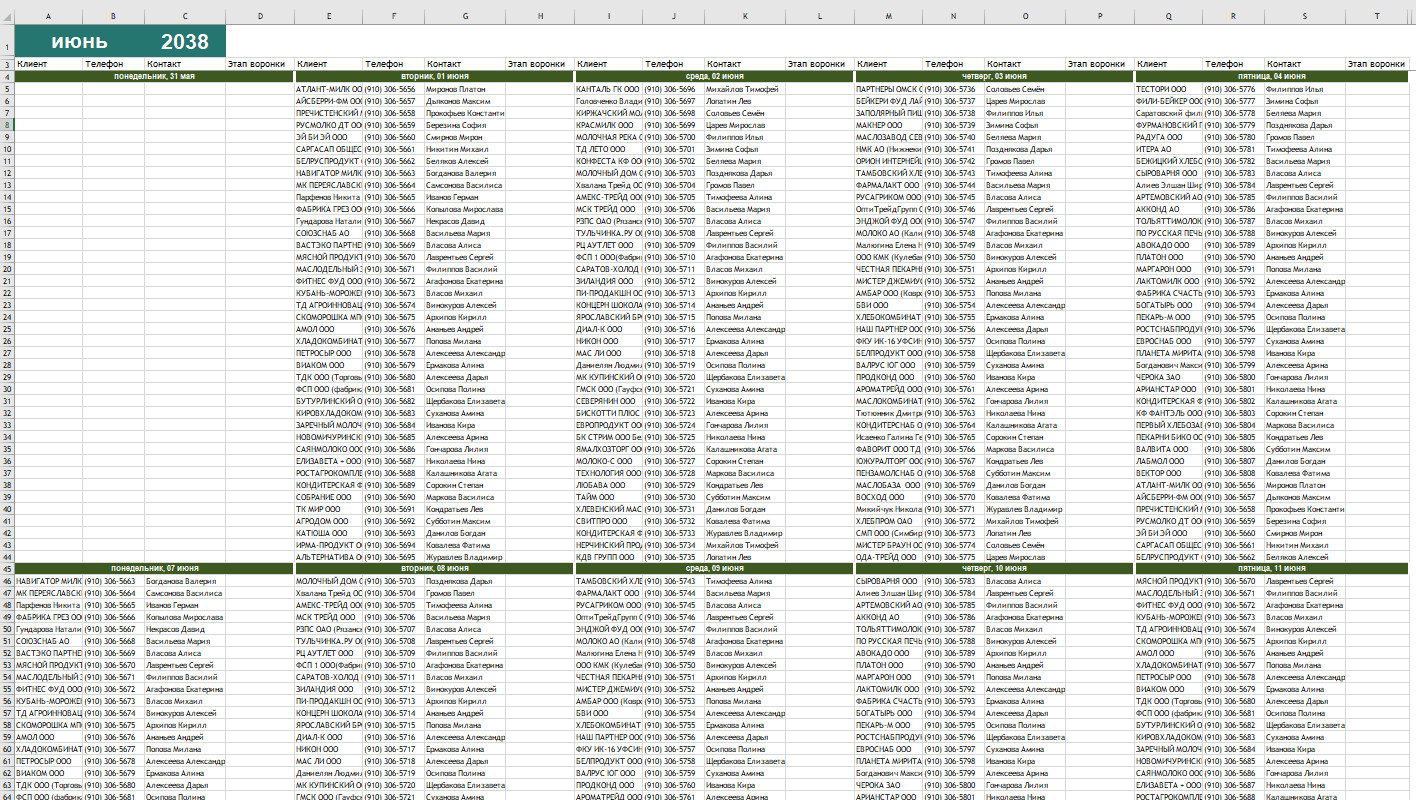Select column K header

point(745,17)
